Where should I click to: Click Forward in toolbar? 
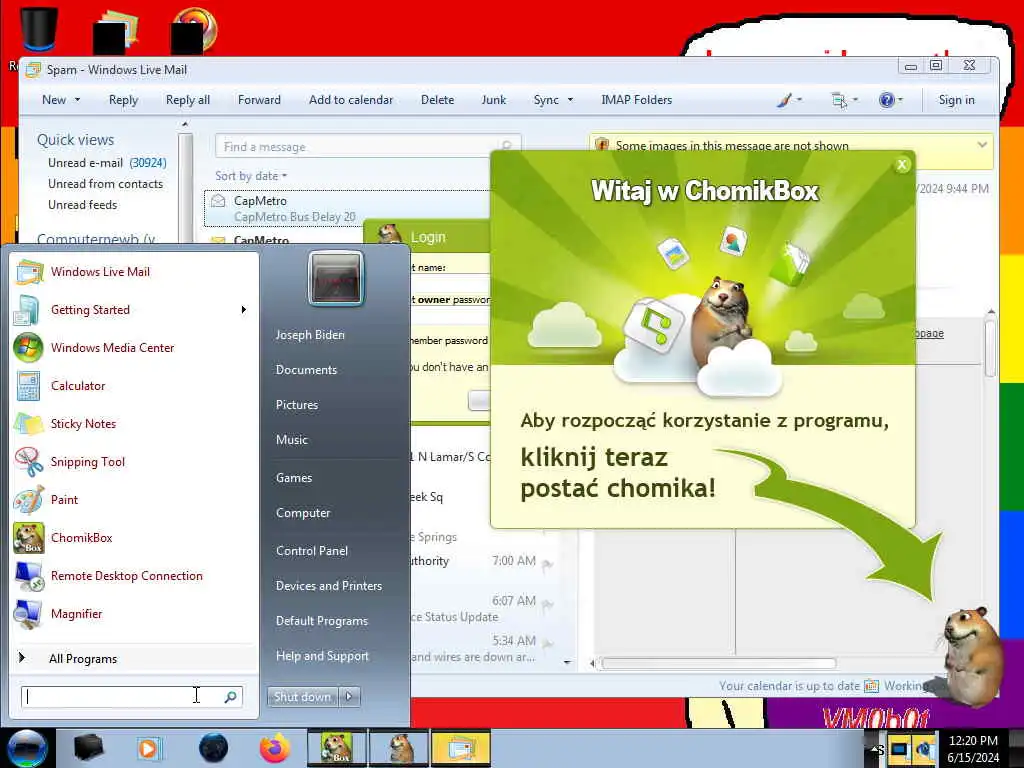(259, 100)
